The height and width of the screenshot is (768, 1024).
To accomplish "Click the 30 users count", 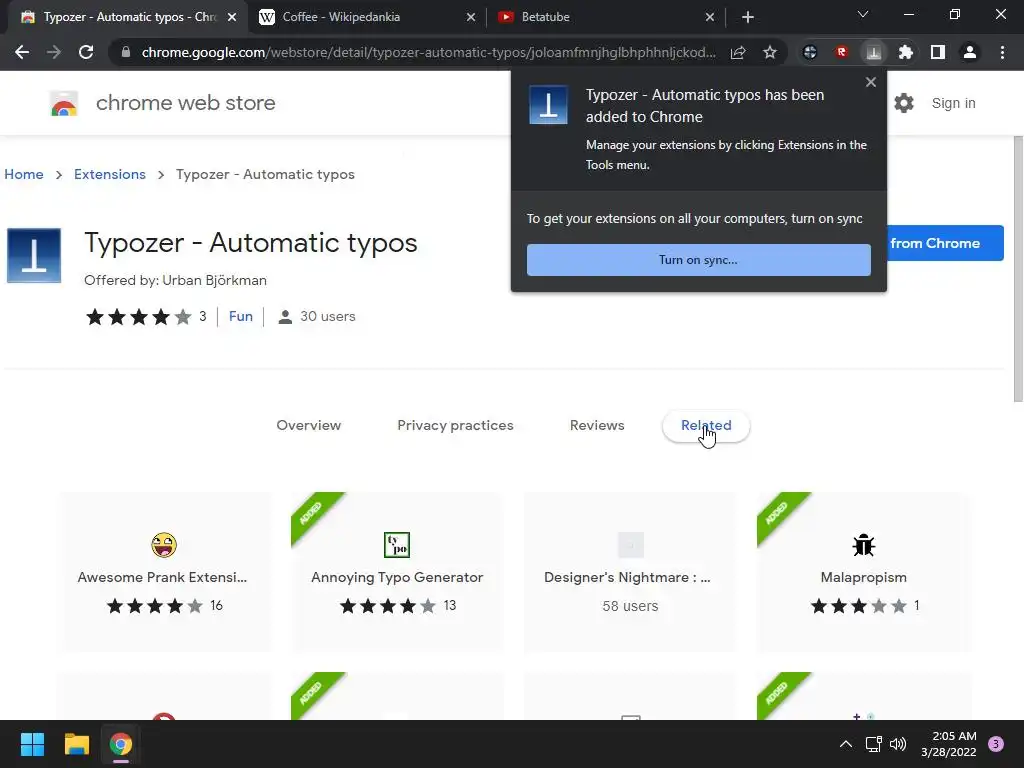I will tap(317, 317).
